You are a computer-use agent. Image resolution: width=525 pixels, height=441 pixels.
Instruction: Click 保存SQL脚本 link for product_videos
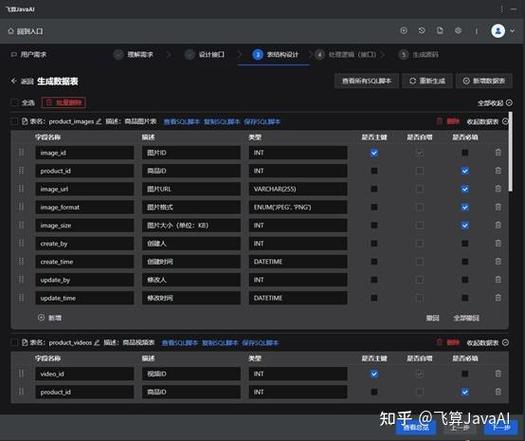260,343
